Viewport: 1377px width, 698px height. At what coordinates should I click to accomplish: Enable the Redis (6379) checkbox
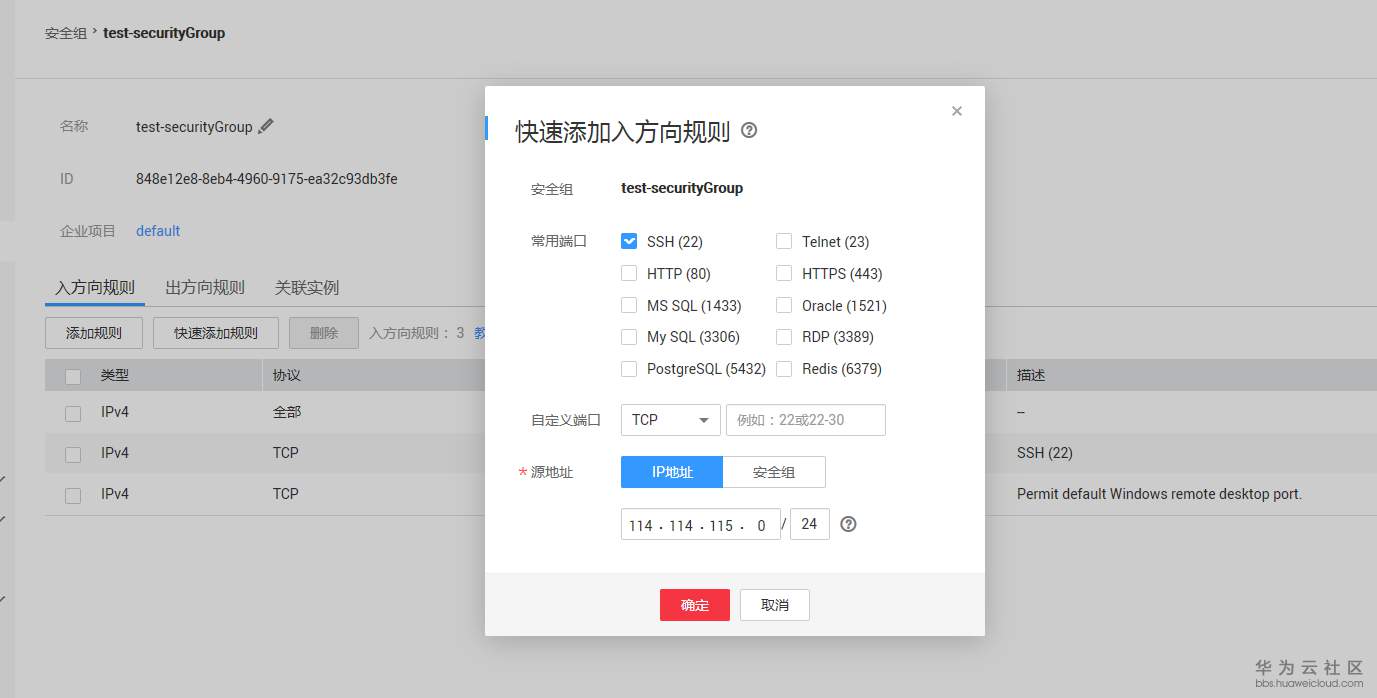pyautogui.click(x=784, y=369)
